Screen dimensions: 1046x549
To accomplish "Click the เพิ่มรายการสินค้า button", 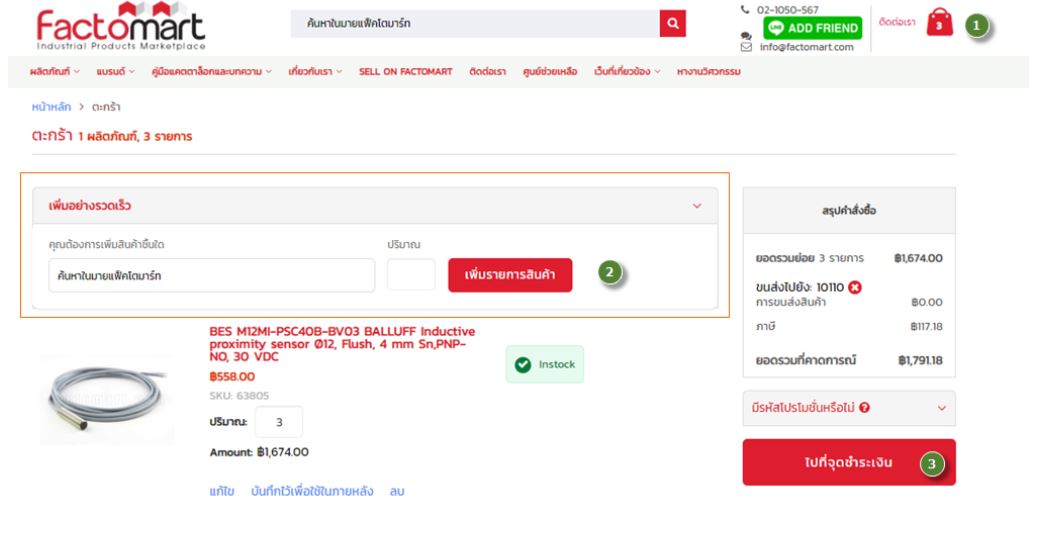I will (510, 275).
